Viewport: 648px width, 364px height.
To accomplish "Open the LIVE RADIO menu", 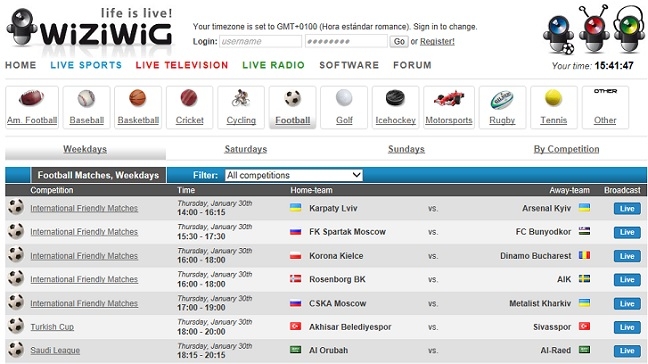I will [273, 65].
